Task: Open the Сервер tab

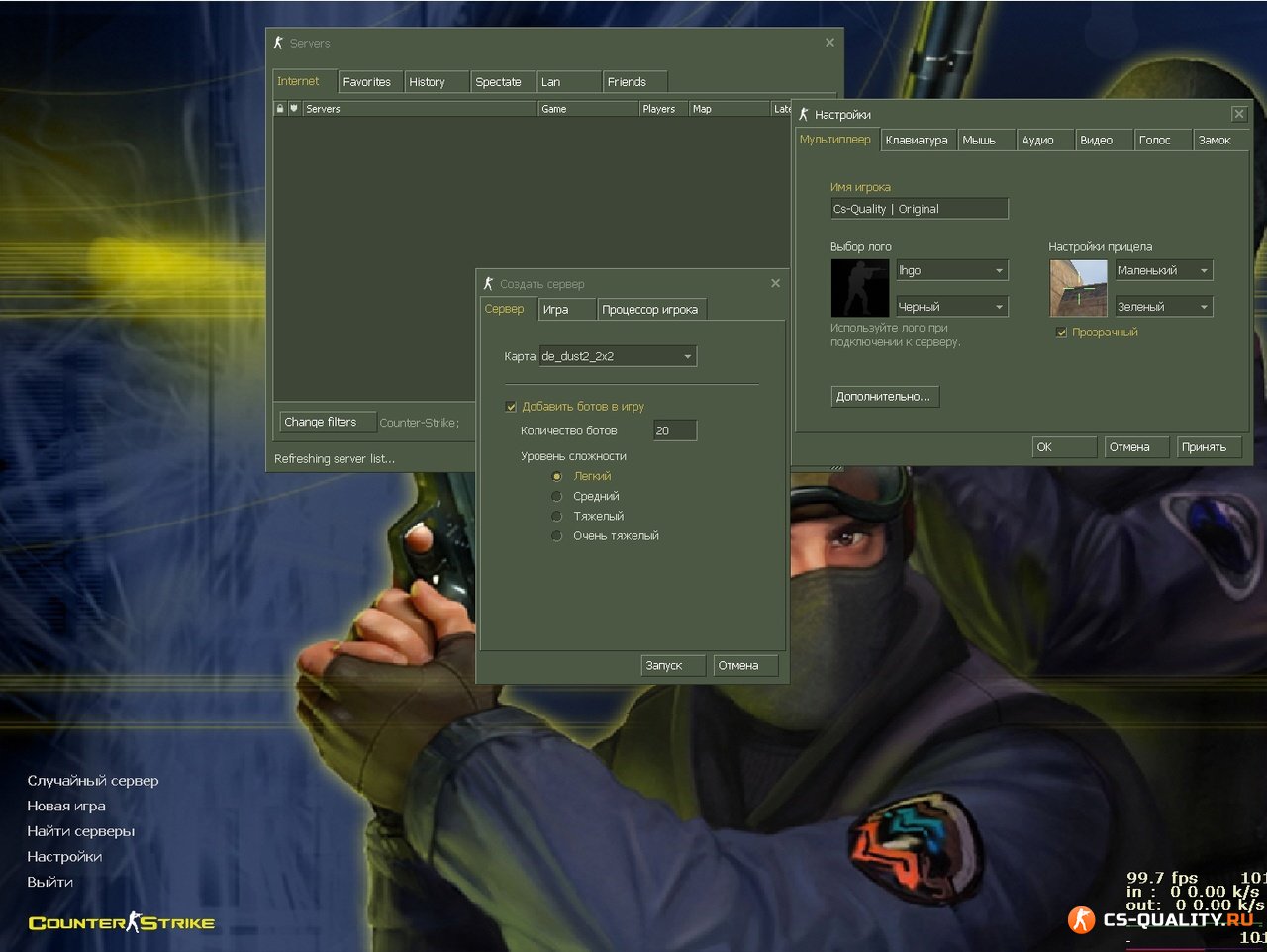Action: coord(508,309)
